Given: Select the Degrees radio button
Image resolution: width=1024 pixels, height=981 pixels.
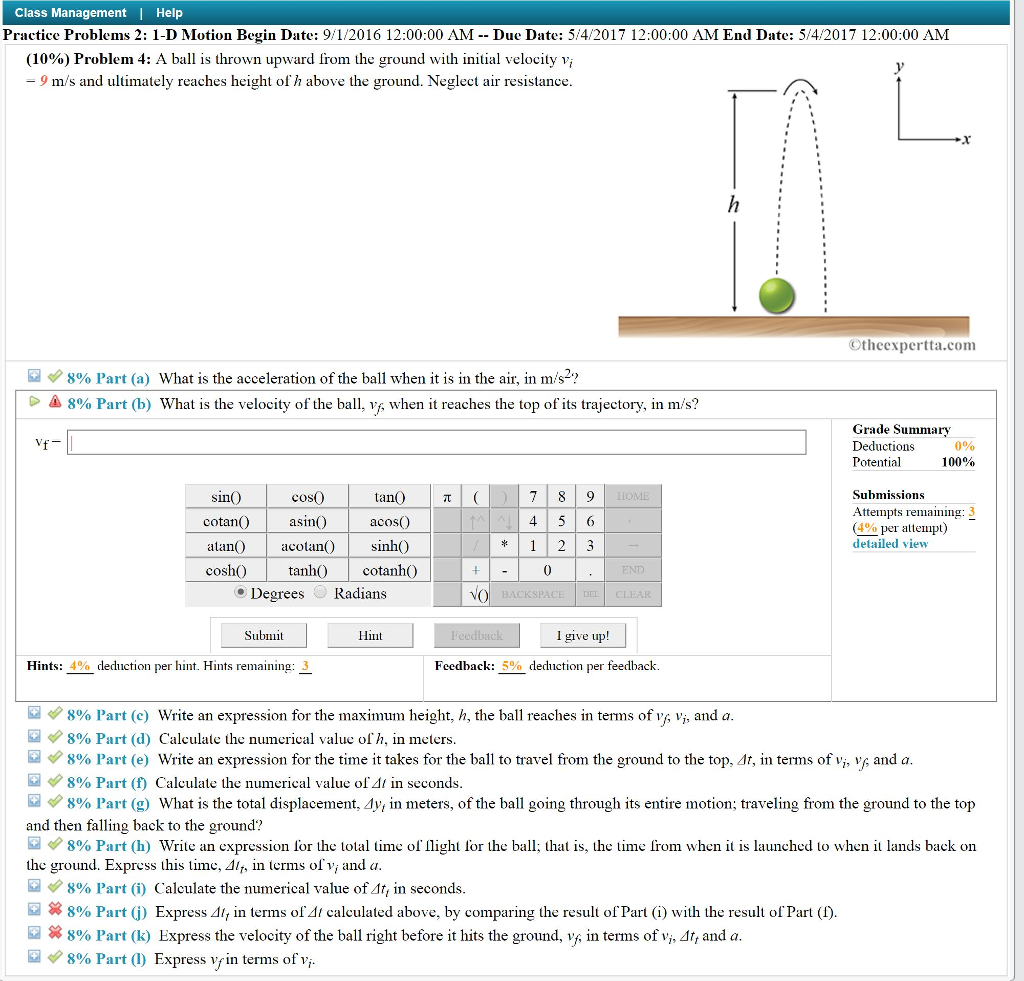Looking at the screenshot, I should (239, 592).
